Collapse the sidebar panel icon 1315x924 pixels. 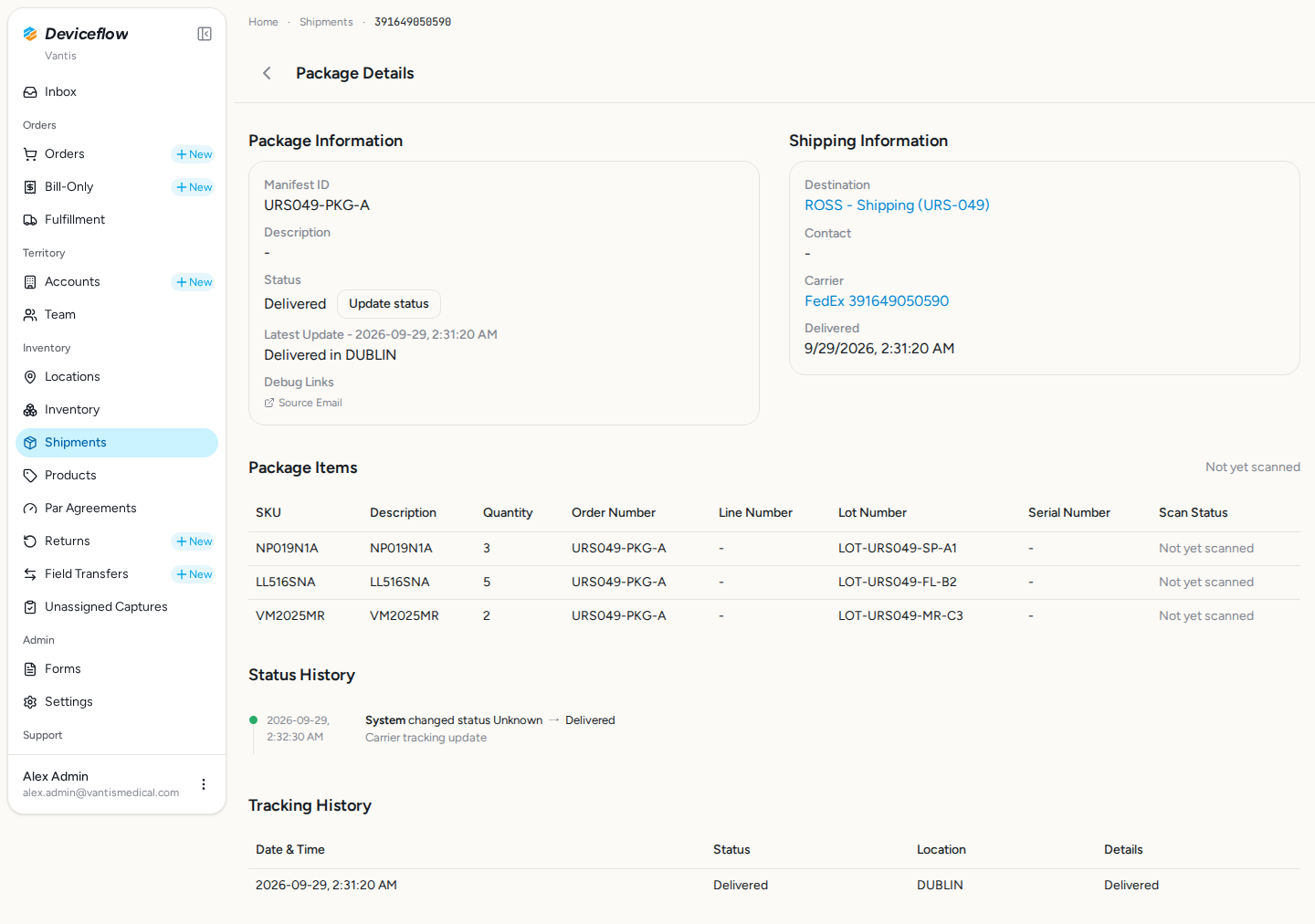pos(205,34)
